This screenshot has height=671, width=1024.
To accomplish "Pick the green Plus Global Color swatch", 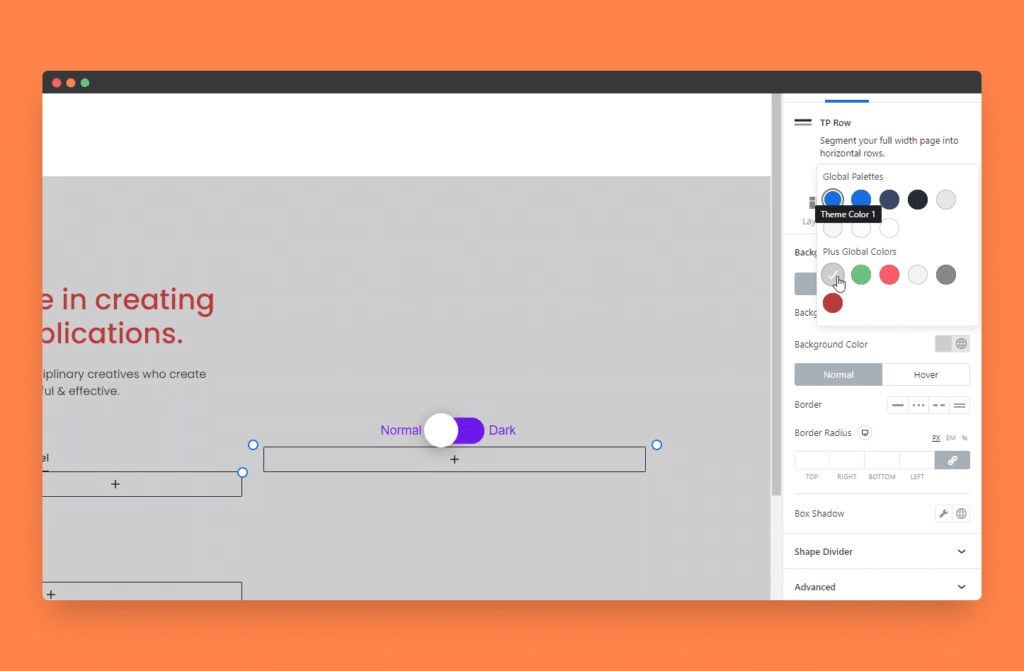I will (x=861, y=274).
